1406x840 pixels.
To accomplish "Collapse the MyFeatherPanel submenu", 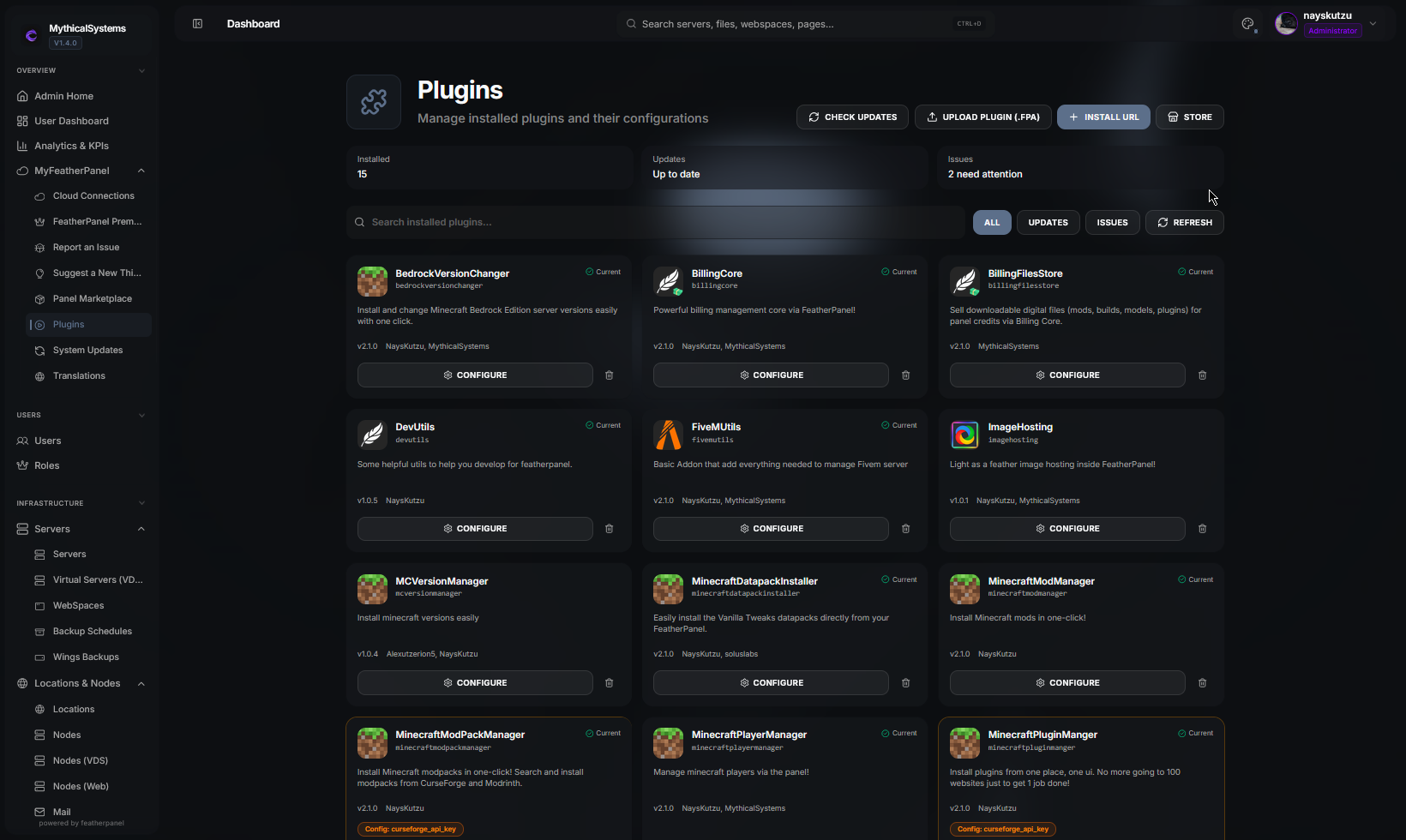I will (x=141, y=171).
